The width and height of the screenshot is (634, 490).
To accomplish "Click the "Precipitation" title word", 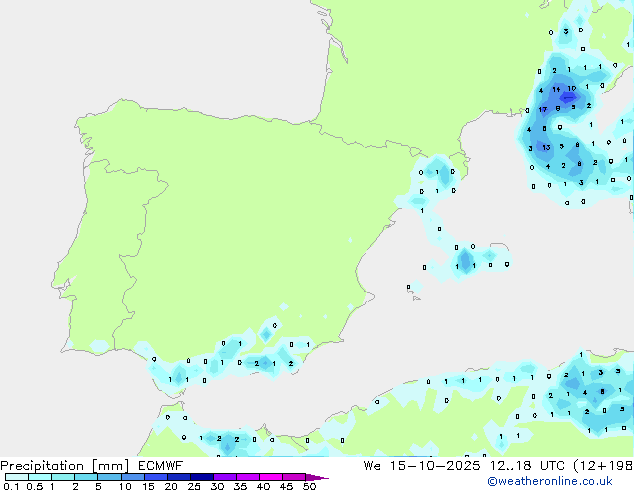I will point(42,466).
